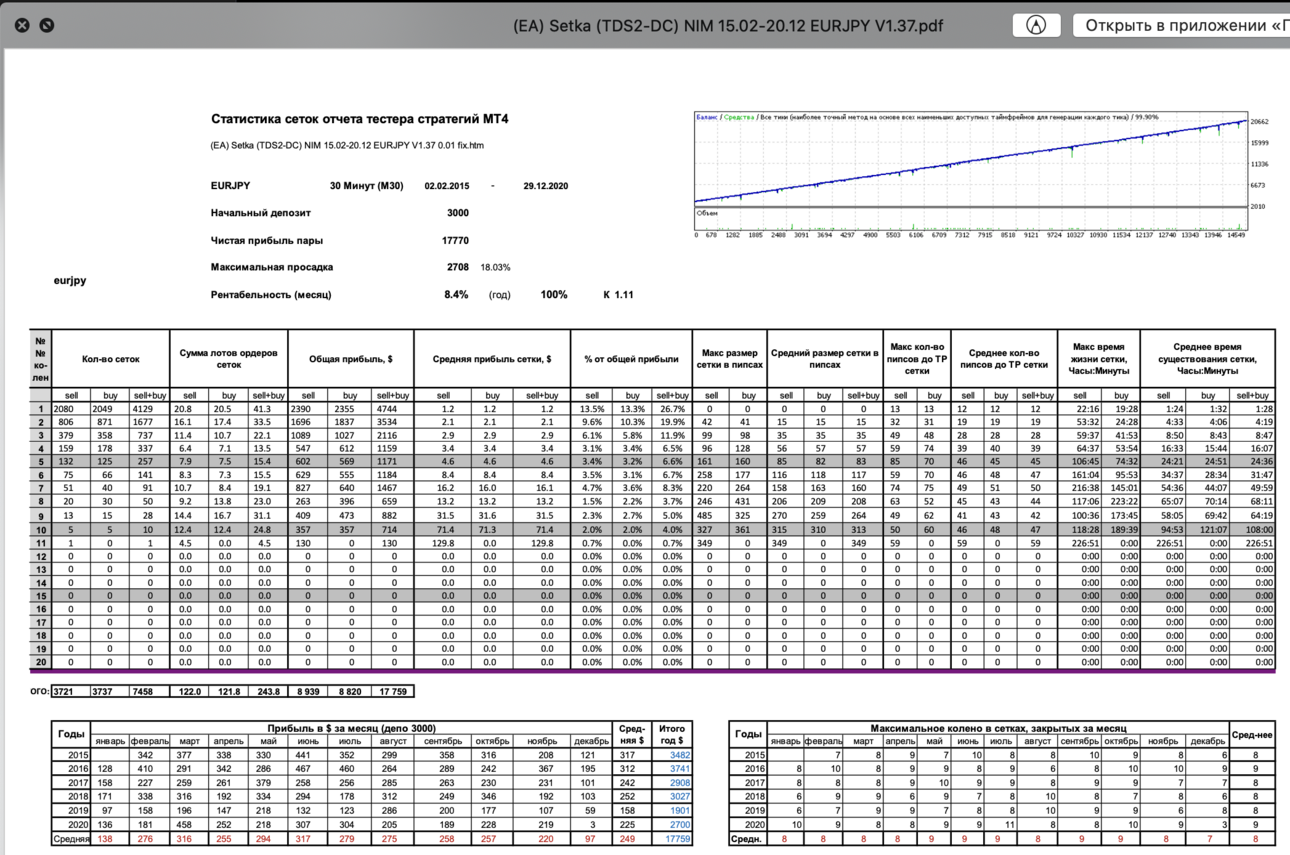Click the 'Рентабельность (месяц)' label

(271, 295)
